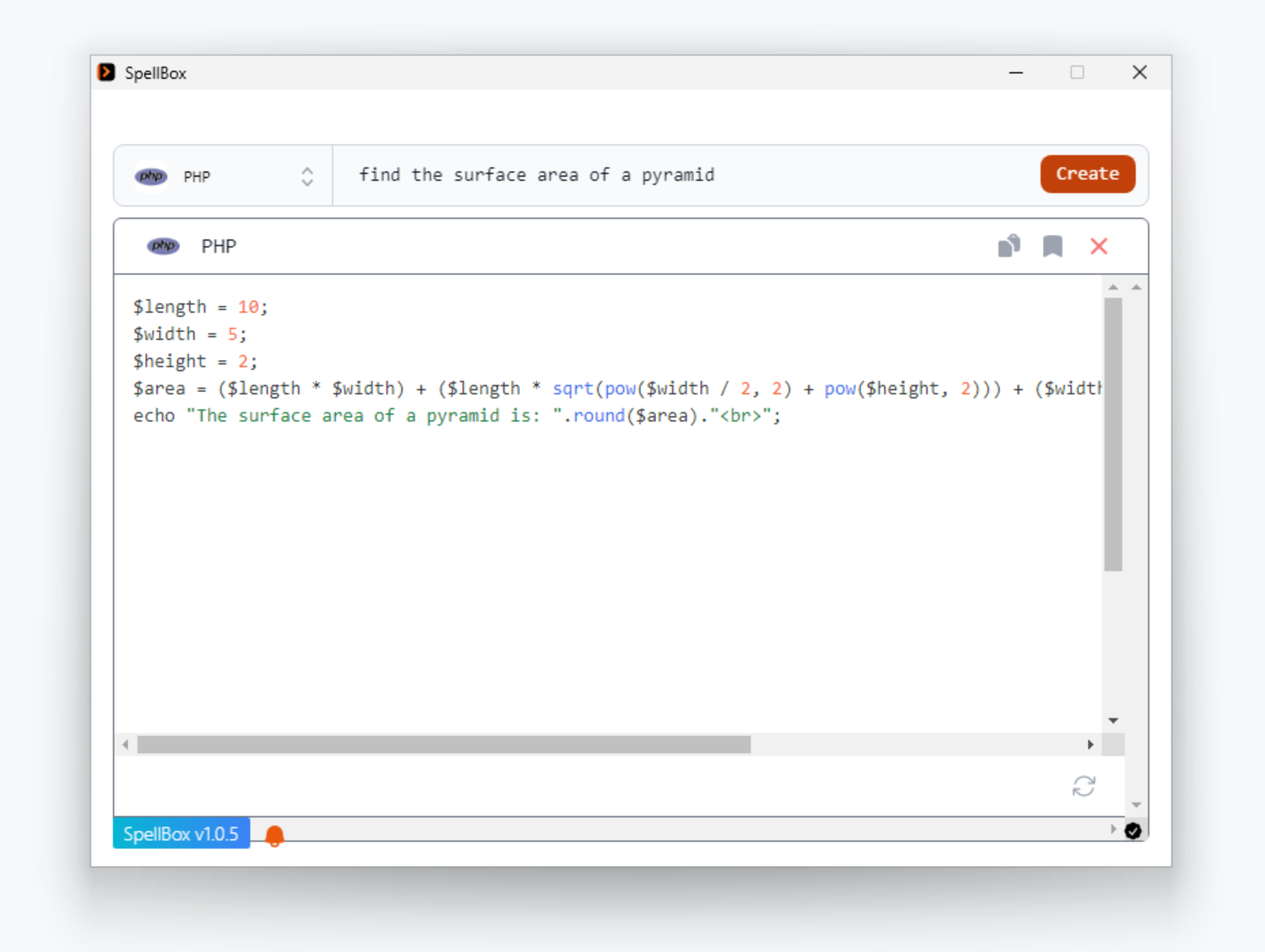Open notifications via orange bell icon

pos(275,836)
